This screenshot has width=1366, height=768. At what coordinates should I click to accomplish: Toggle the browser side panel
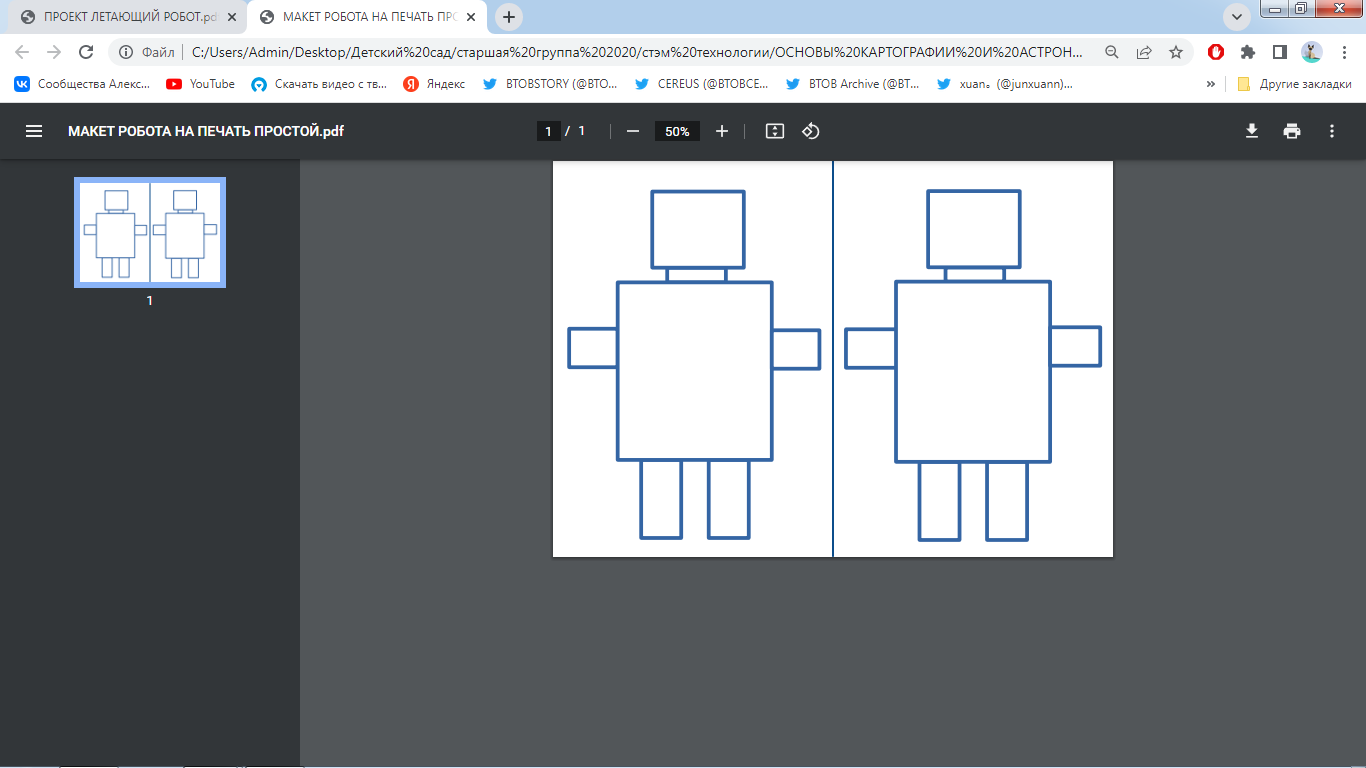(1279, 52)
